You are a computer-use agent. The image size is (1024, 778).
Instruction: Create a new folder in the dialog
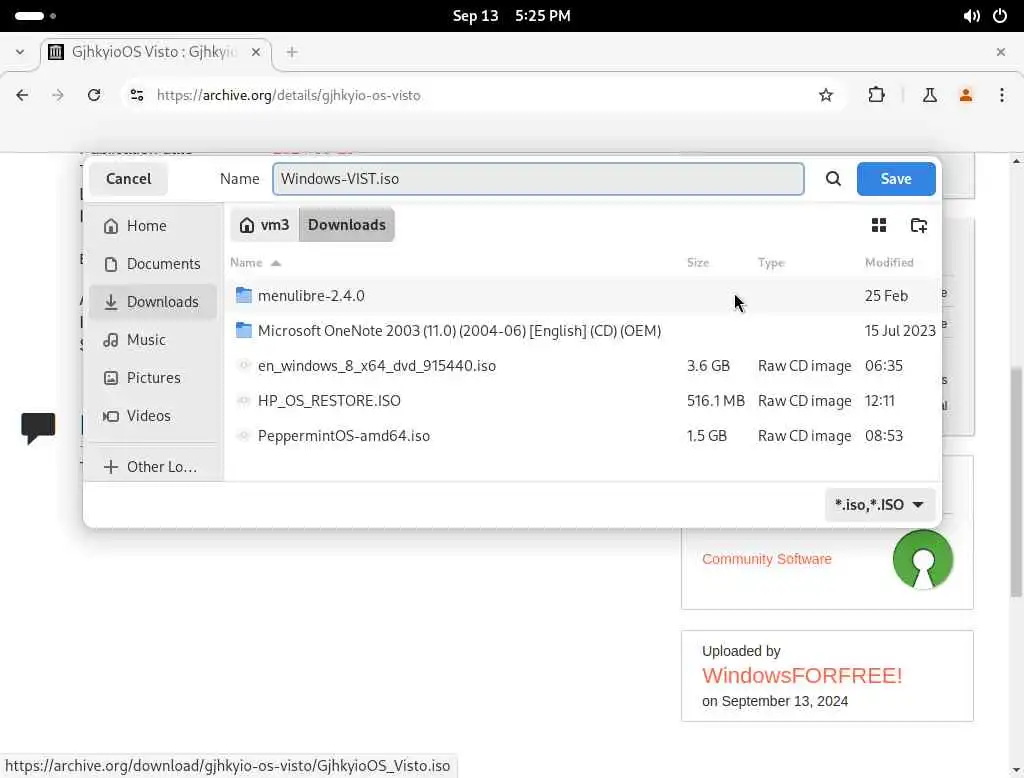[x=918, y=225]
